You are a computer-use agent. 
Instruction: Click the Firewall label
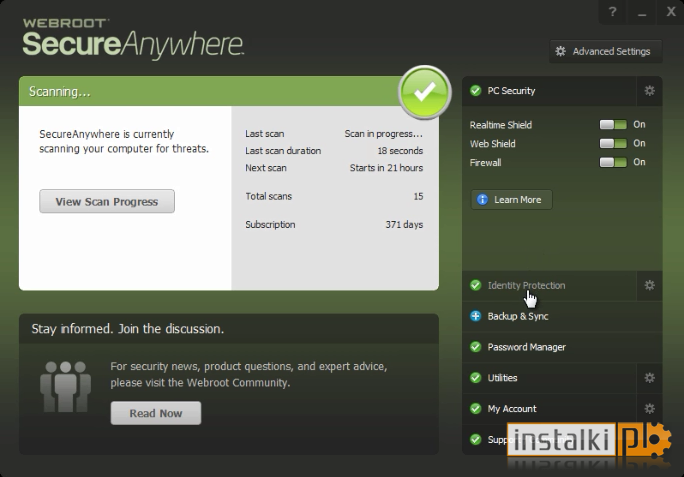(x=486, y=163)
